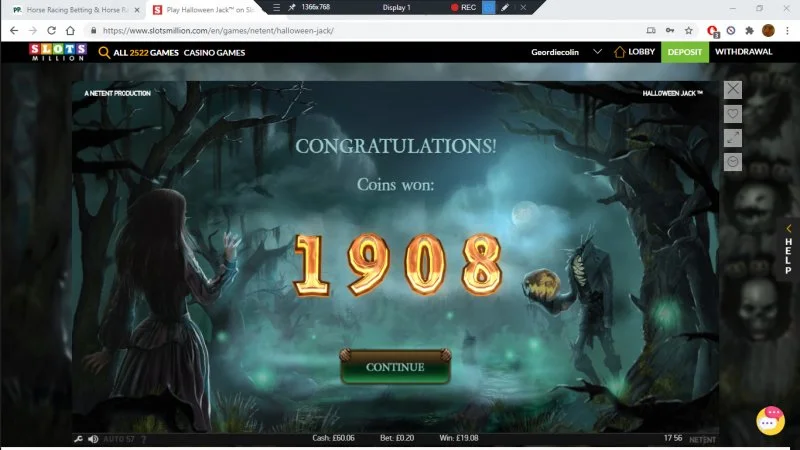Go to the LOBBY
The width and height of the screenshot is (800, 450).
click(635, 52)
